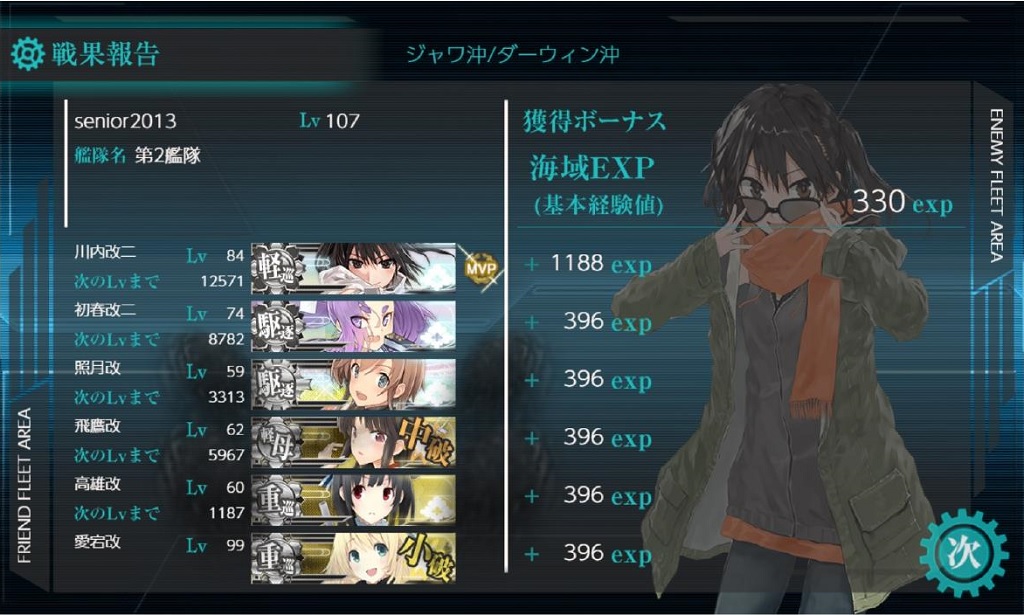Image resolution: width=1024 pixels, height=615 pixels.
Task: Select the 照月改 ship banner
Action: coord(353,384)
